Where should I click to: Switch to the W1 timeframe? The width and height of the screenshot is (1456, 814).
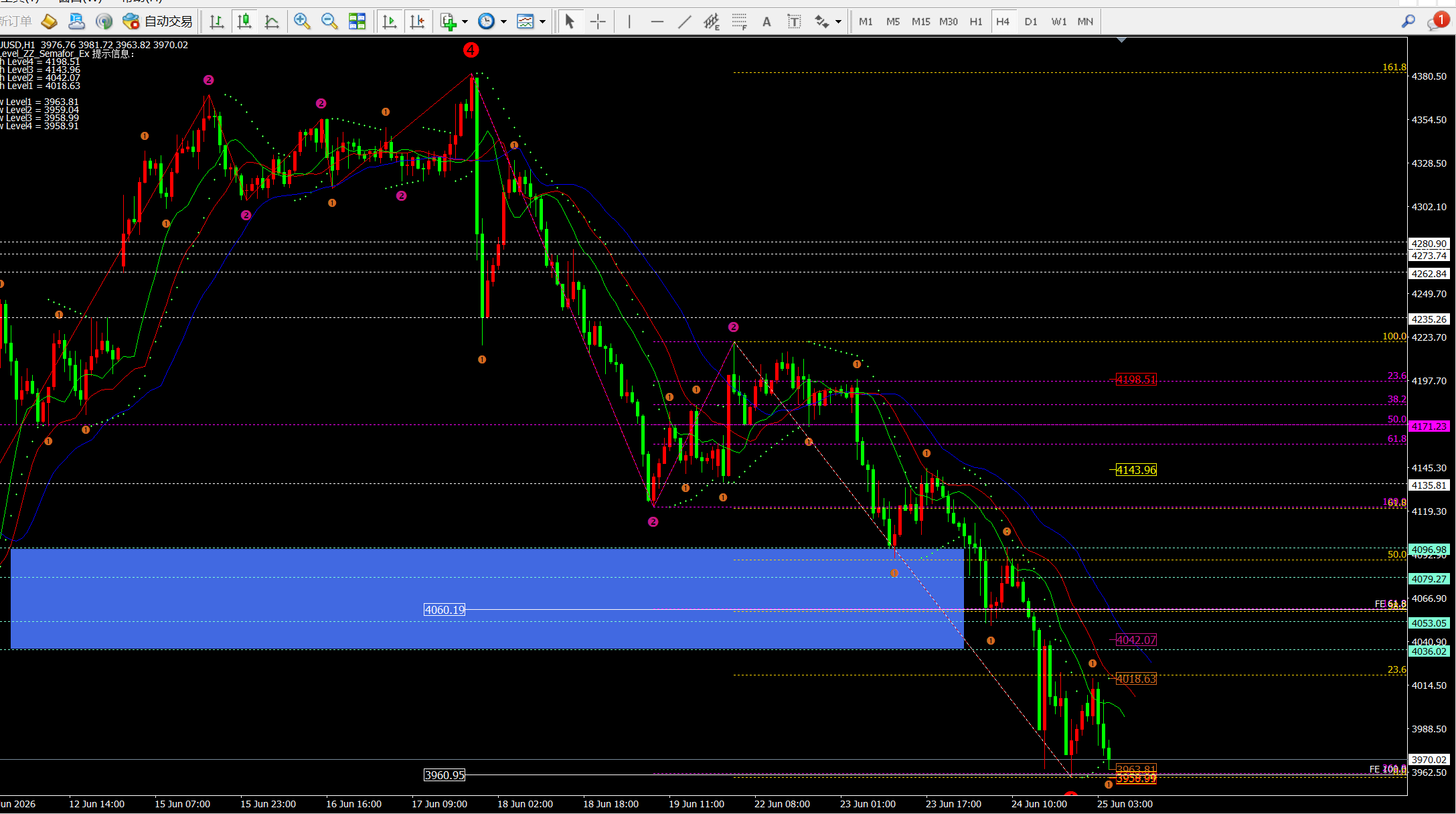(1058, 22)
